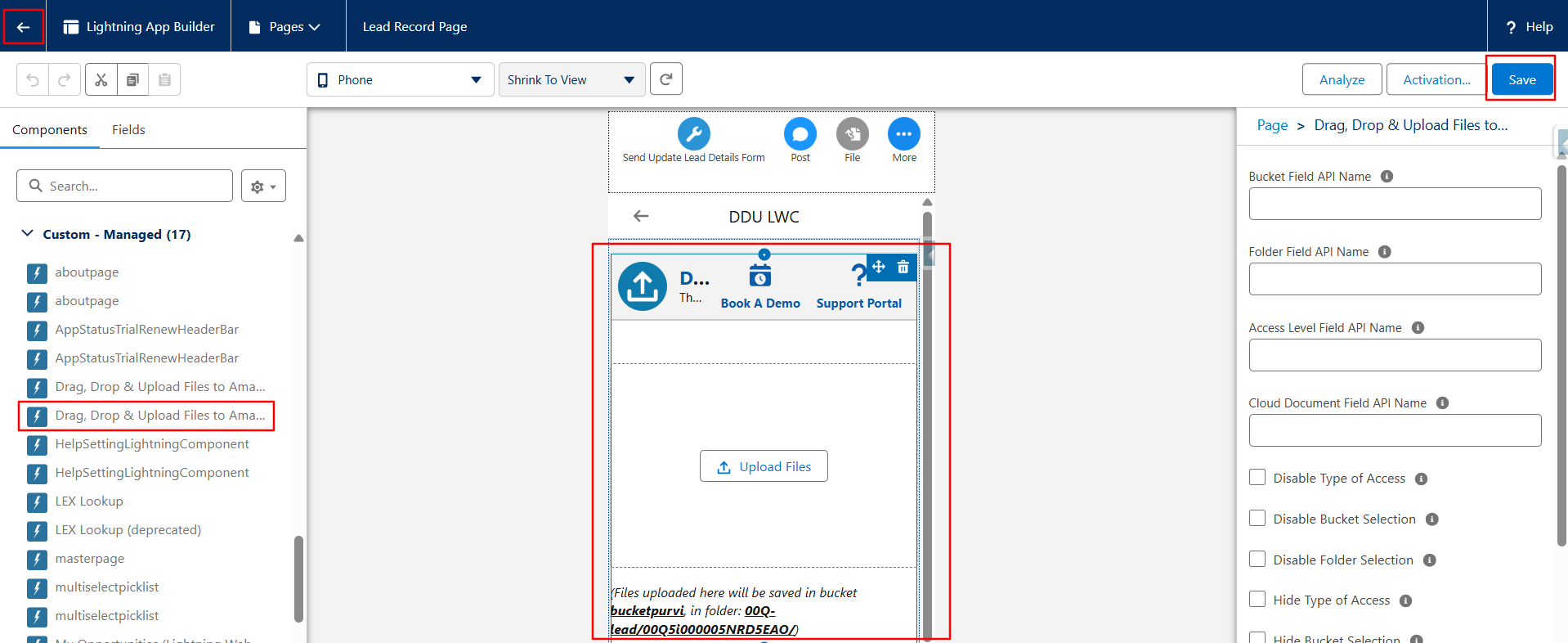1568x643 pixels.
Task: Click the back arrow beside DDU LWC
Action: click(641, 216)
